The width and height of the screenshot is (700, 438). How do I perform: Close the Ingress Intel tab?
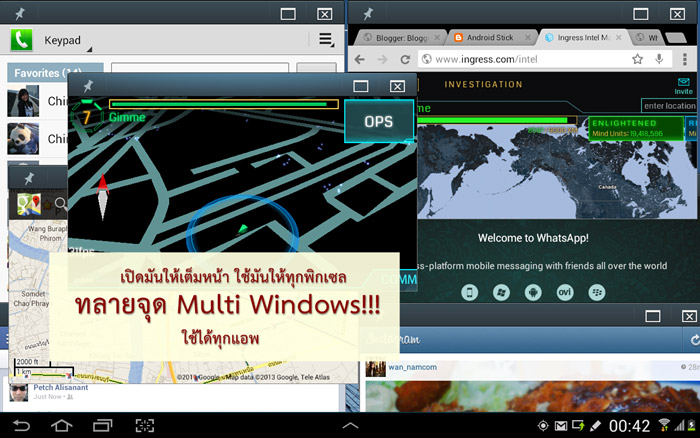(x=619, y=38)
